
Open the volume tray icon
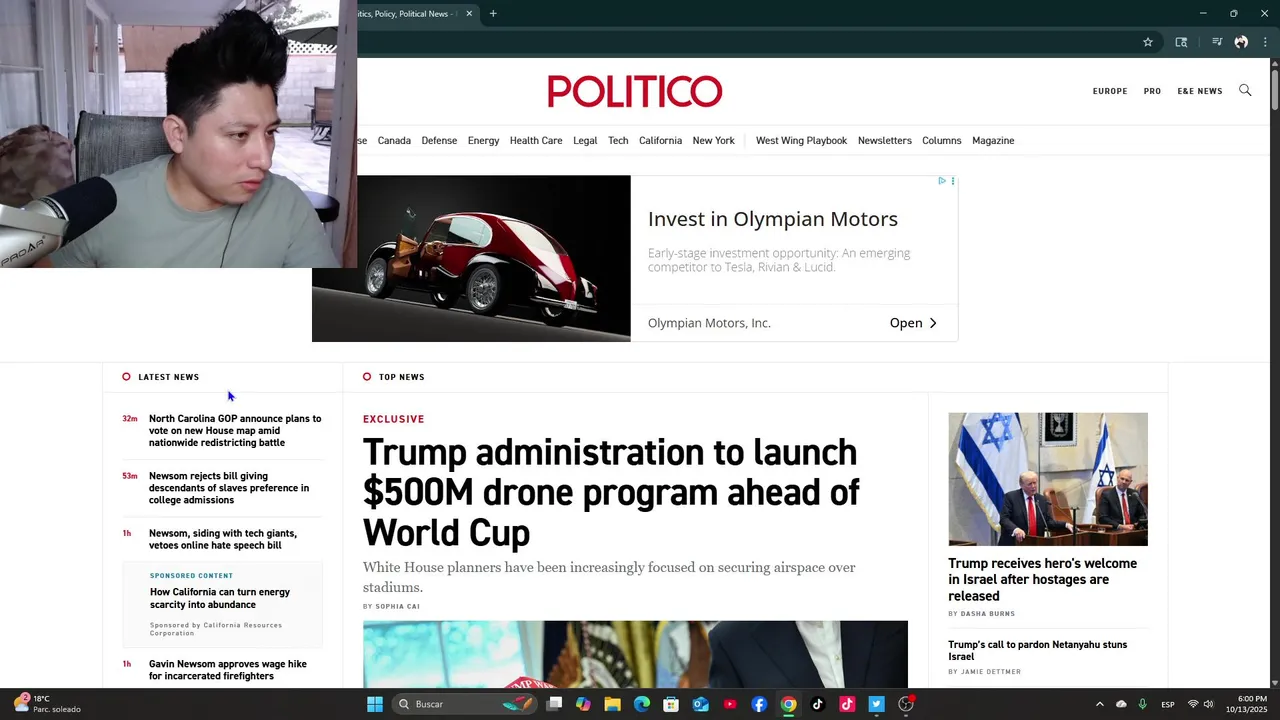pyautogui.click(x=1209, y=704)
